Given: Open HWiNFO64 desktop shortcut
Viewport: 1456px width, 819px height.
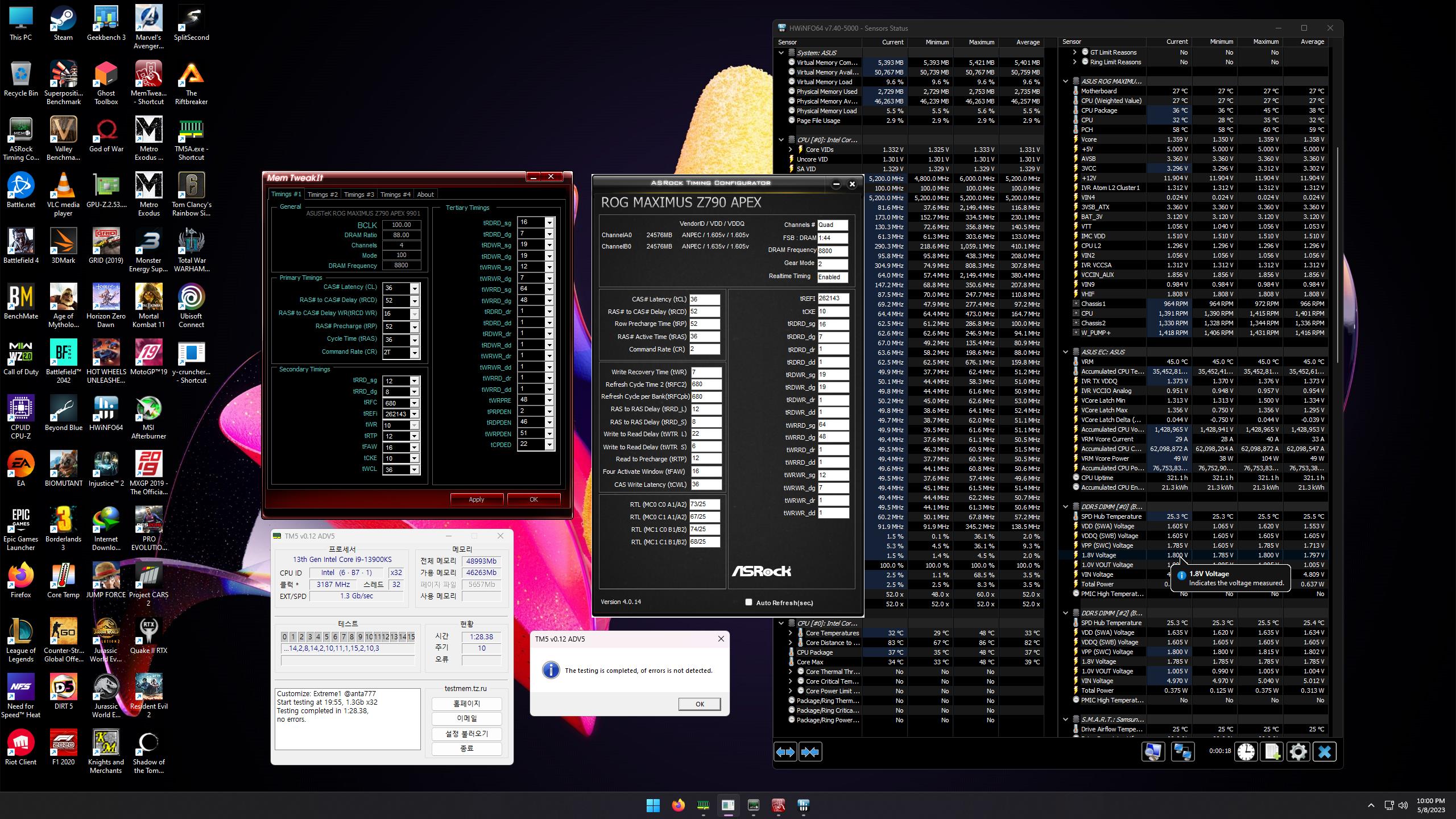Looking at the screenshot, I should click(x=106, y=413).
